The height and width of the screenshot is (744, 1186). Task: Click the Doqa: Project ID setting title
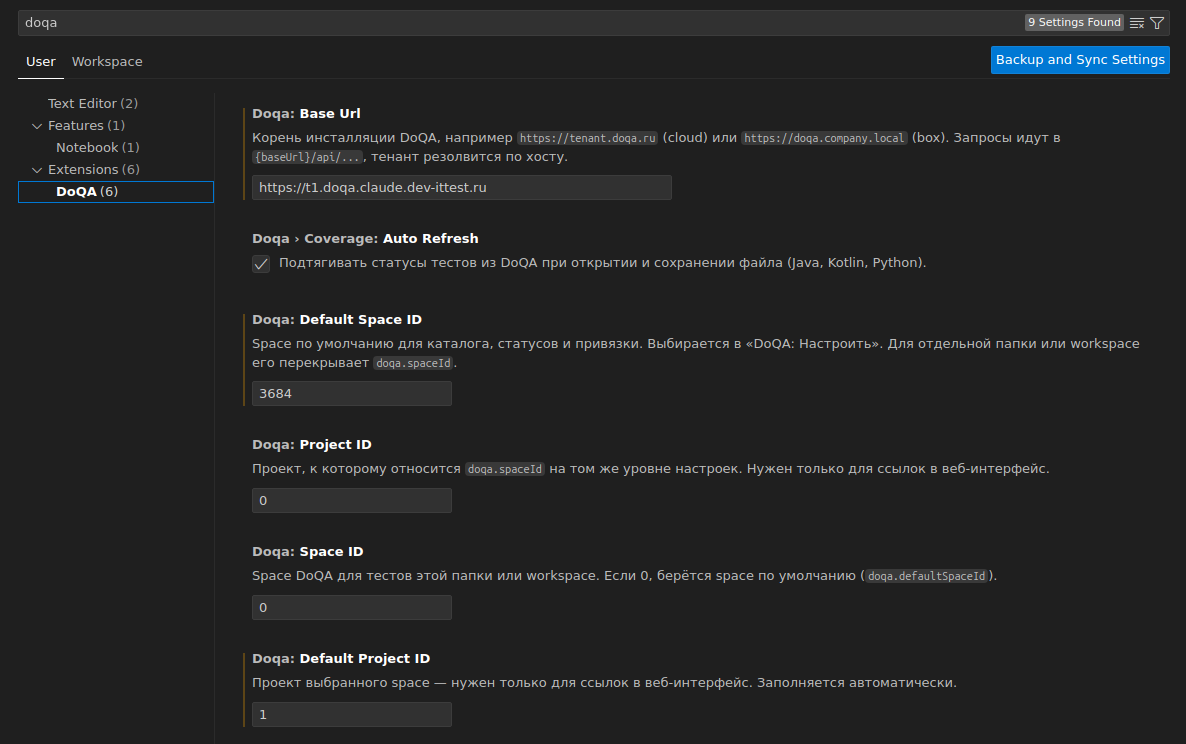(312, 445)
